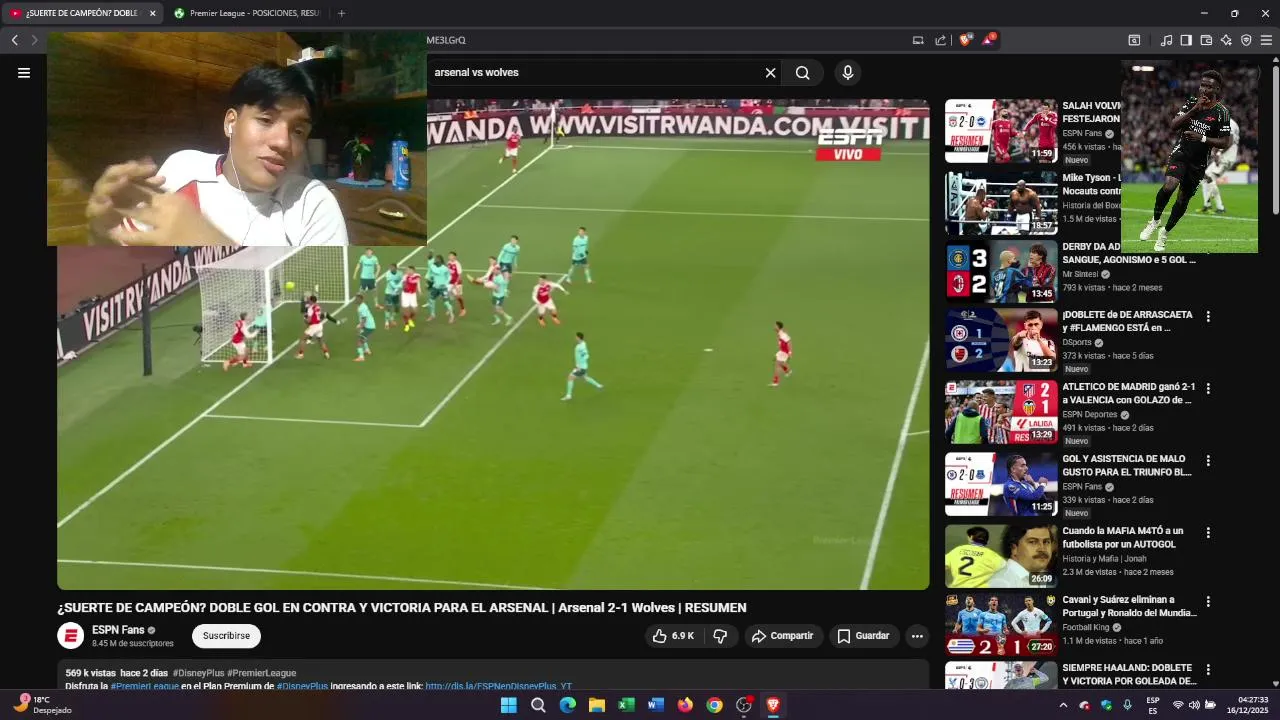Open 'ATLETICO DE MADRID ganó 2-1' title
1280x720 pixels.
(x=1129, y=393)
